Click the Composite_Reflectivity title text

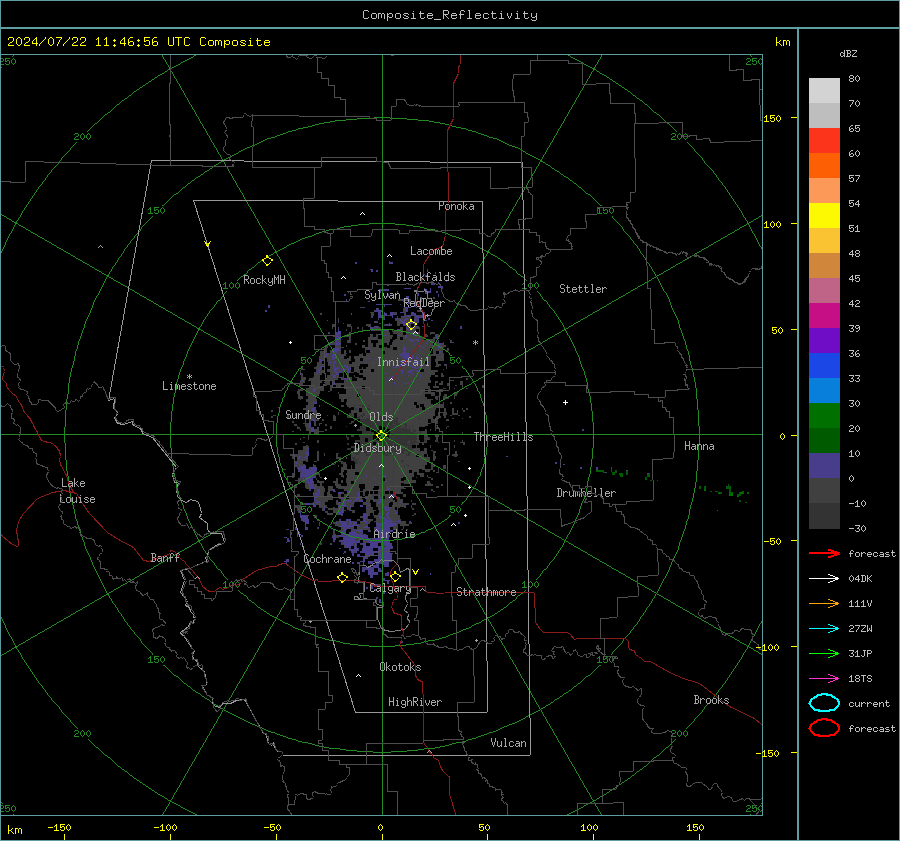[449, 15]
